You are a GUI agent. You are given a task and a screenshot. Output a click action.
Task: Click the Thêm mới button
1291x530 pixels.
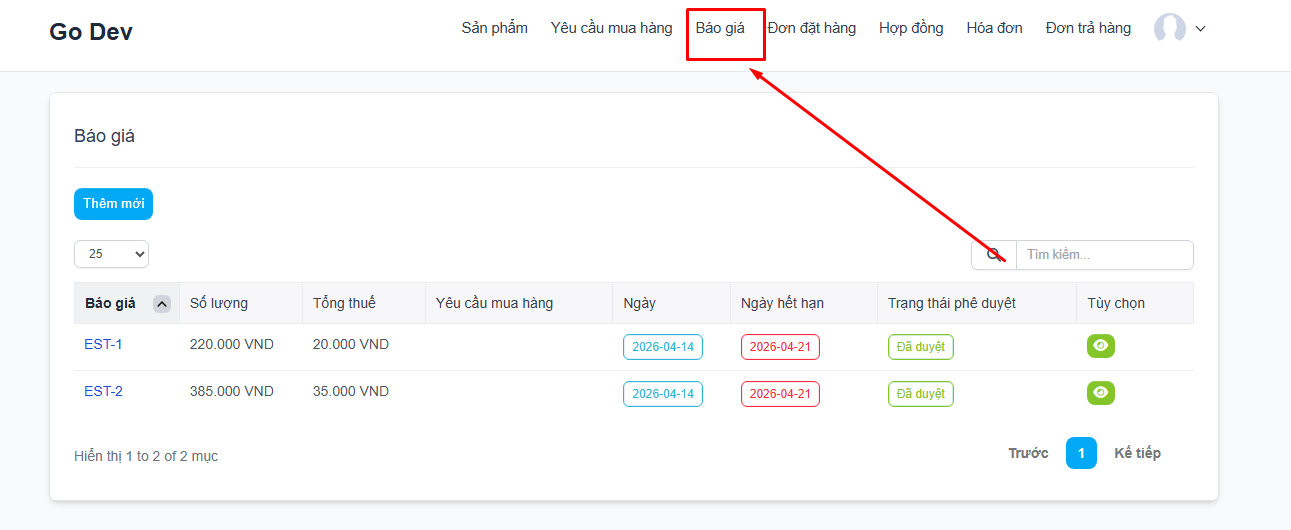113,204
